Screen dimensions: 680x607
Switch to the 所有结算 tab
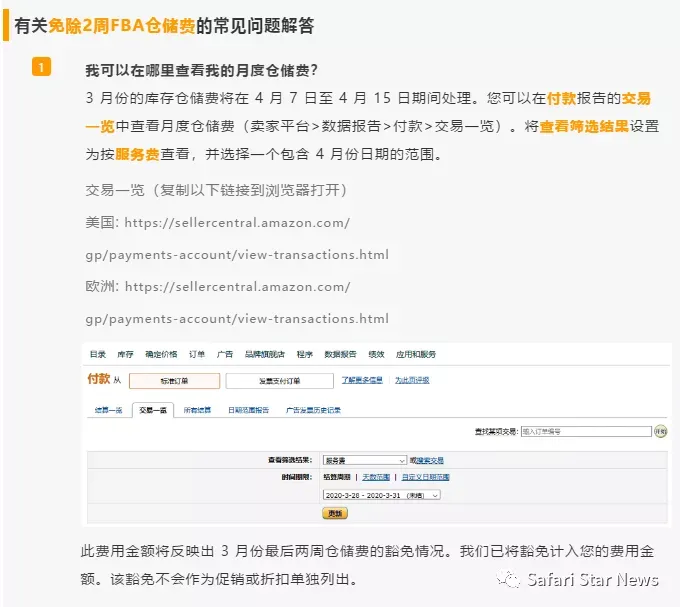click(x=197, y=410)
